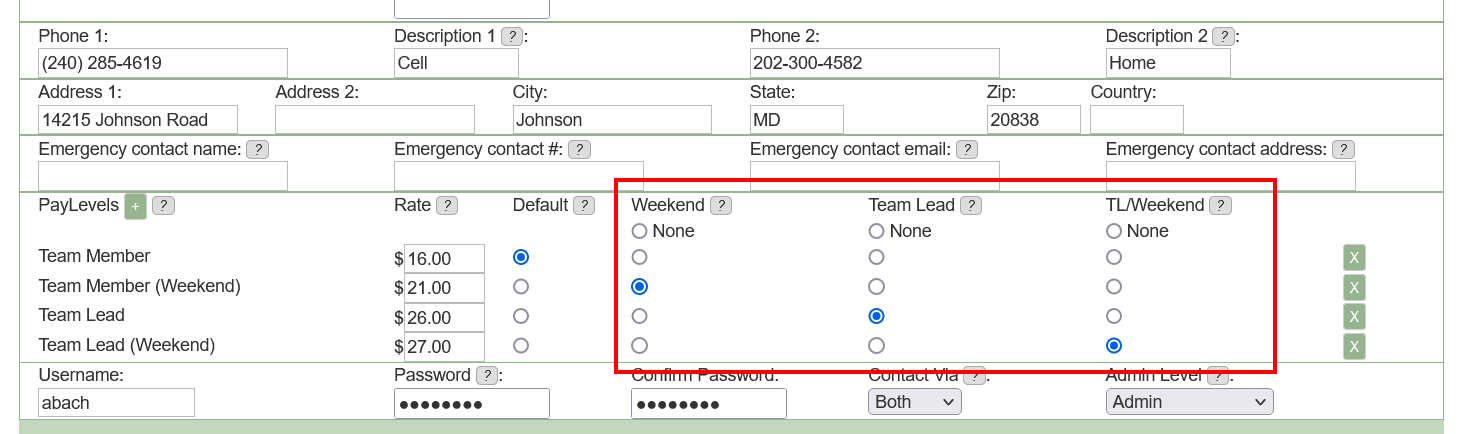This screenshot has height=434, width=1469.
Task: Show help for Admin Level
Action: pyautogui.click(x=1217, y=376)
